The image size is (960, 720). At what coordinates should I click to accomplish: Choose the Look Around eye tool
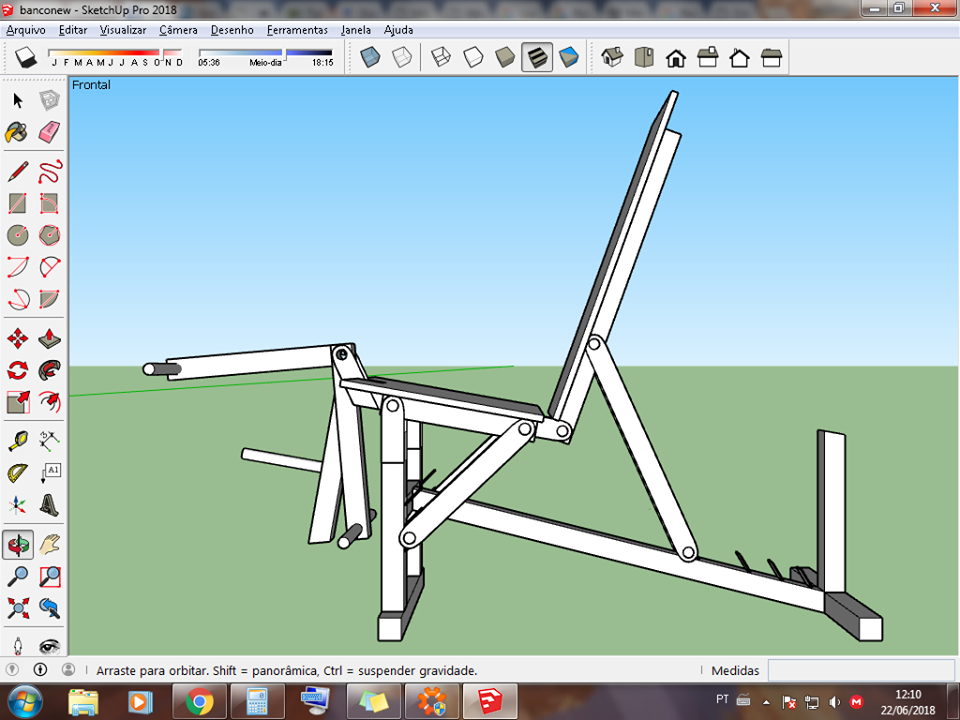(50, 645)
